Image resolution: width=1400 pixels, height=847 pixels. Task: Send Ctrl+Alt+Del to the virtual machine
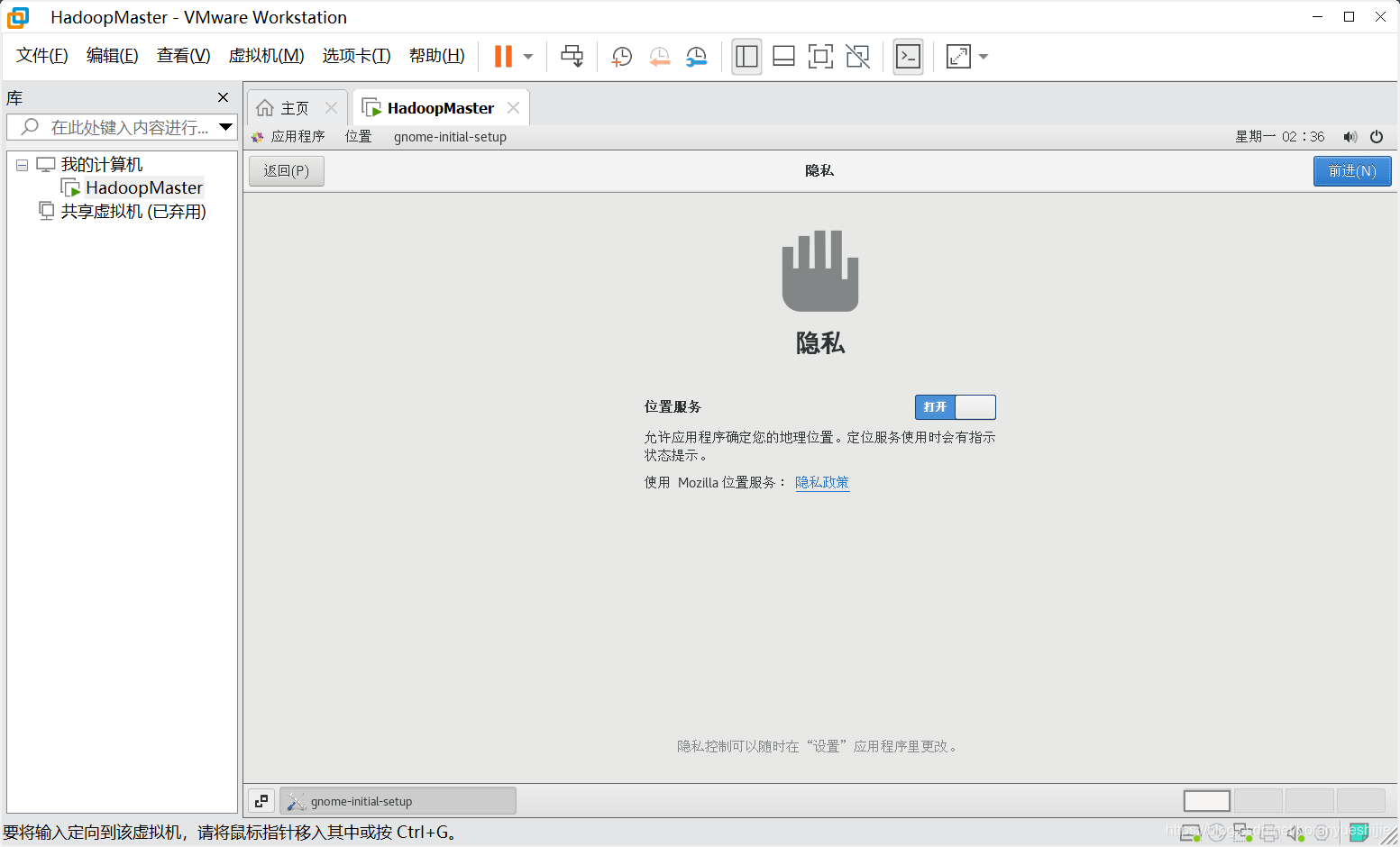572,56
